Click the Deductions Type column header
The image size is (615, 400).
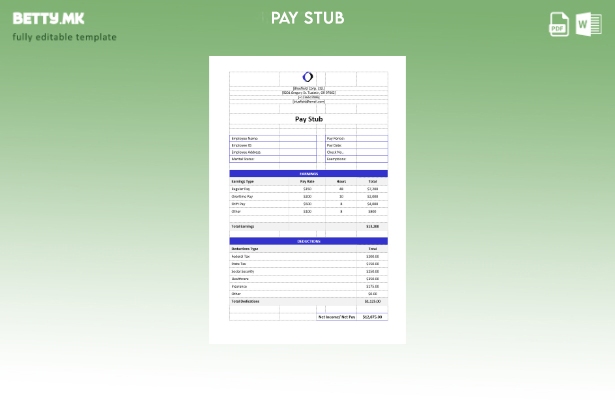pyautogui.click(x=245, y=248)
